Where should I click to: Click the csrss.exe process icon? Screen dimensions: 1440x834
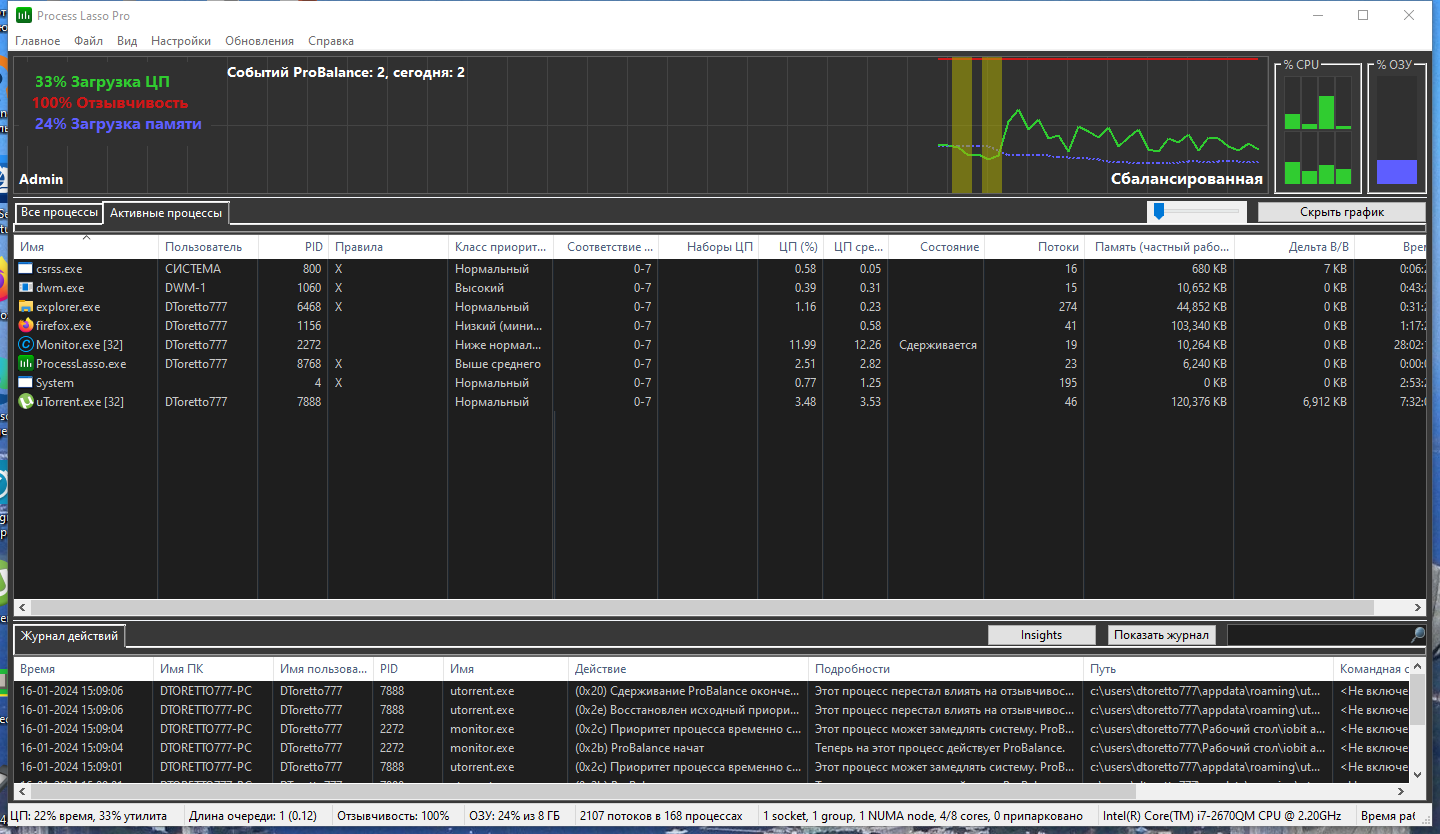pyautogui.click(x=25, y=269)
